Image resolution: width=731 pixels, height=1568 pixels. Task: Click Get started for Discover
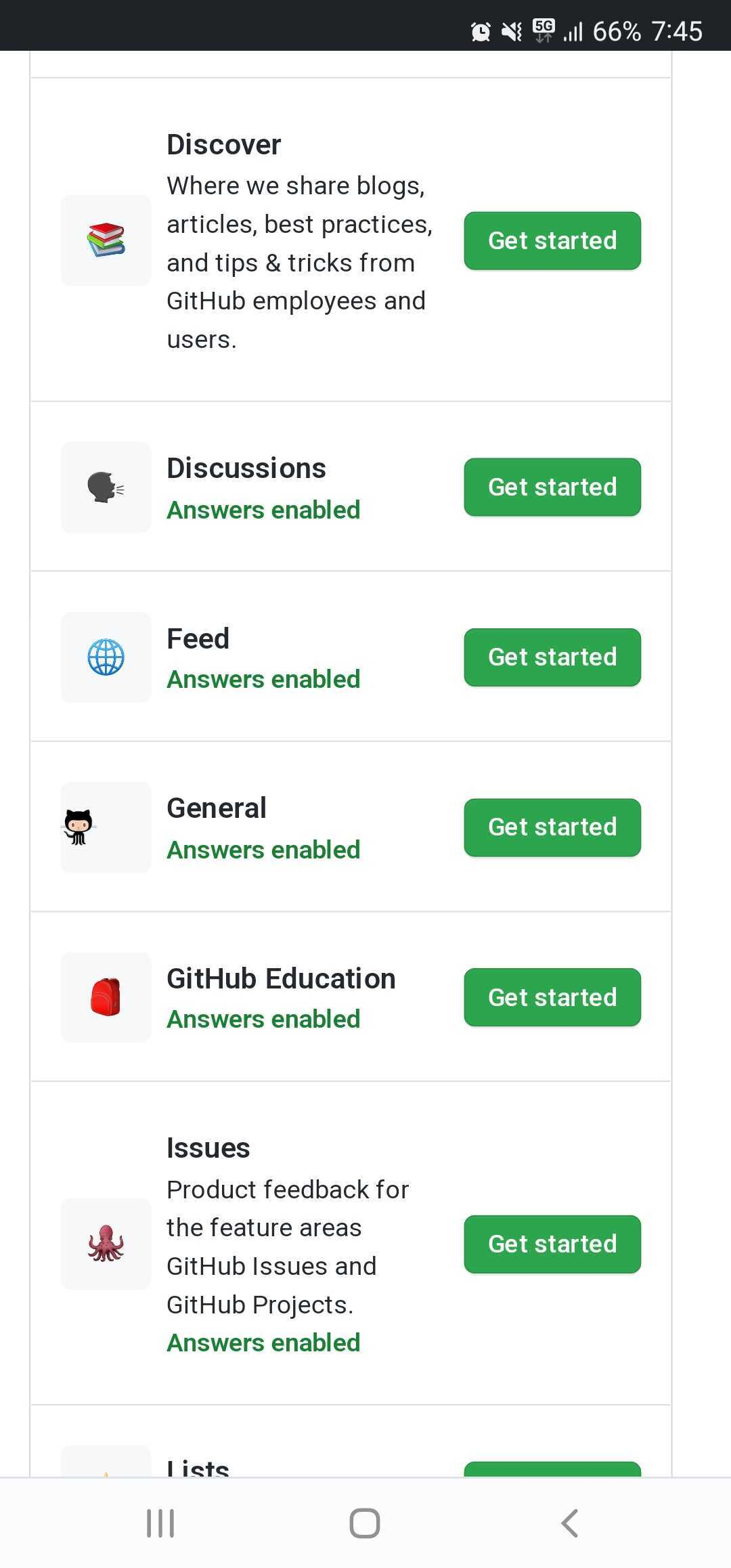coord(552,240)
